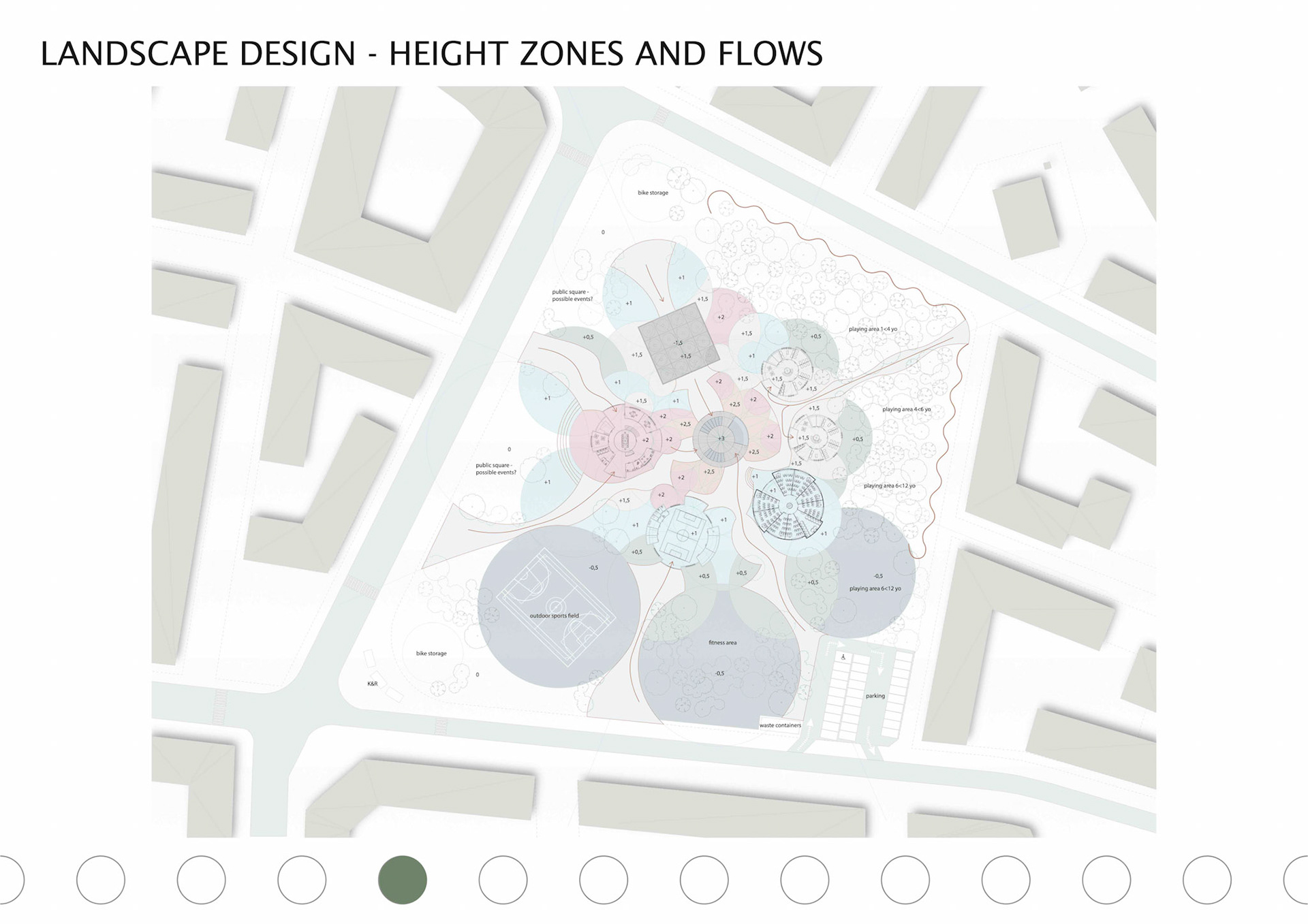Click the gray square pavilion marked -1,5
The width and height of the screenshot is (1308, 924).
click(x=679, y=345)
